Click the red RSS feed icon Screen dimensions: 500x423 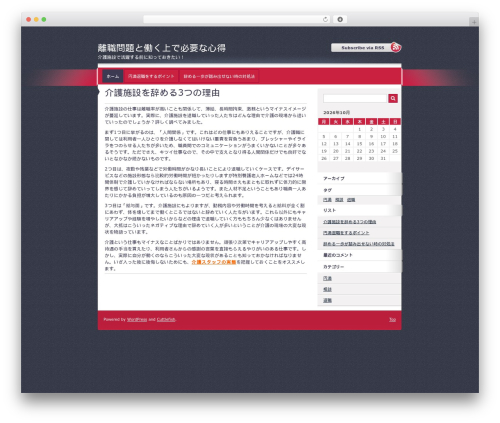(x=396, y=47)
